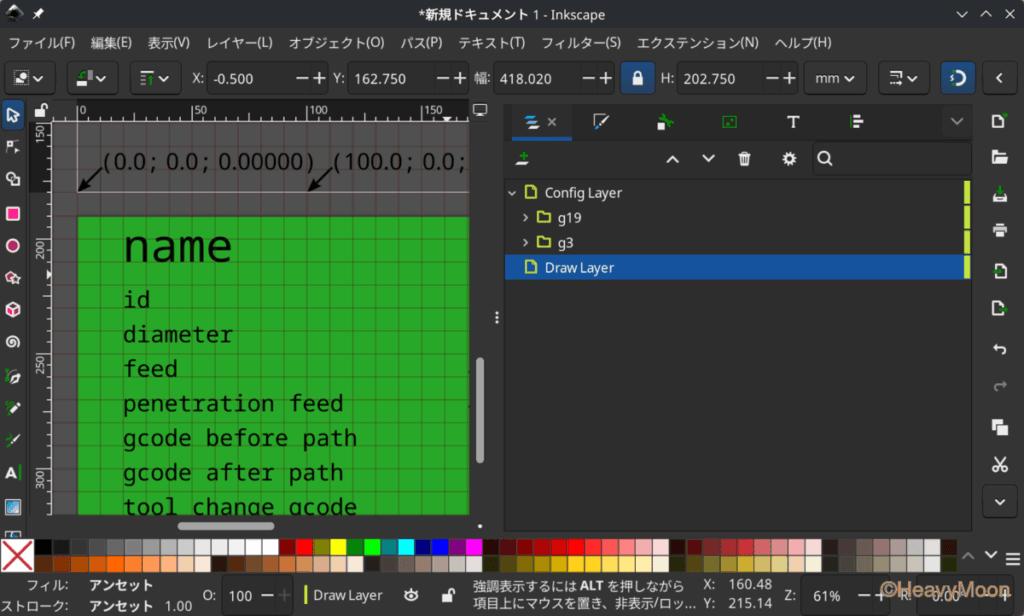Collapse the Config Layer tree
The height and width of the screenshot is (616, 1024).
pyautogui.click(x=513, y=193)
